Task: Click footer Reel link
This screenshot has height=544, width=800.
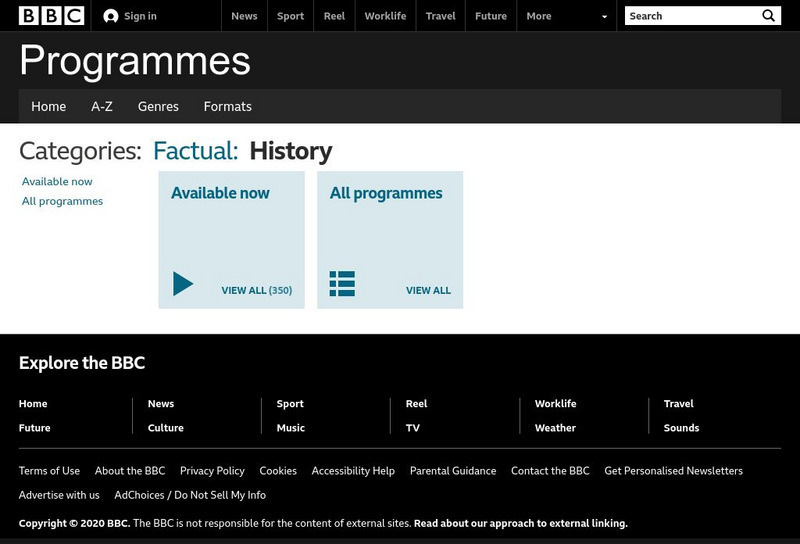Action: 416,404
